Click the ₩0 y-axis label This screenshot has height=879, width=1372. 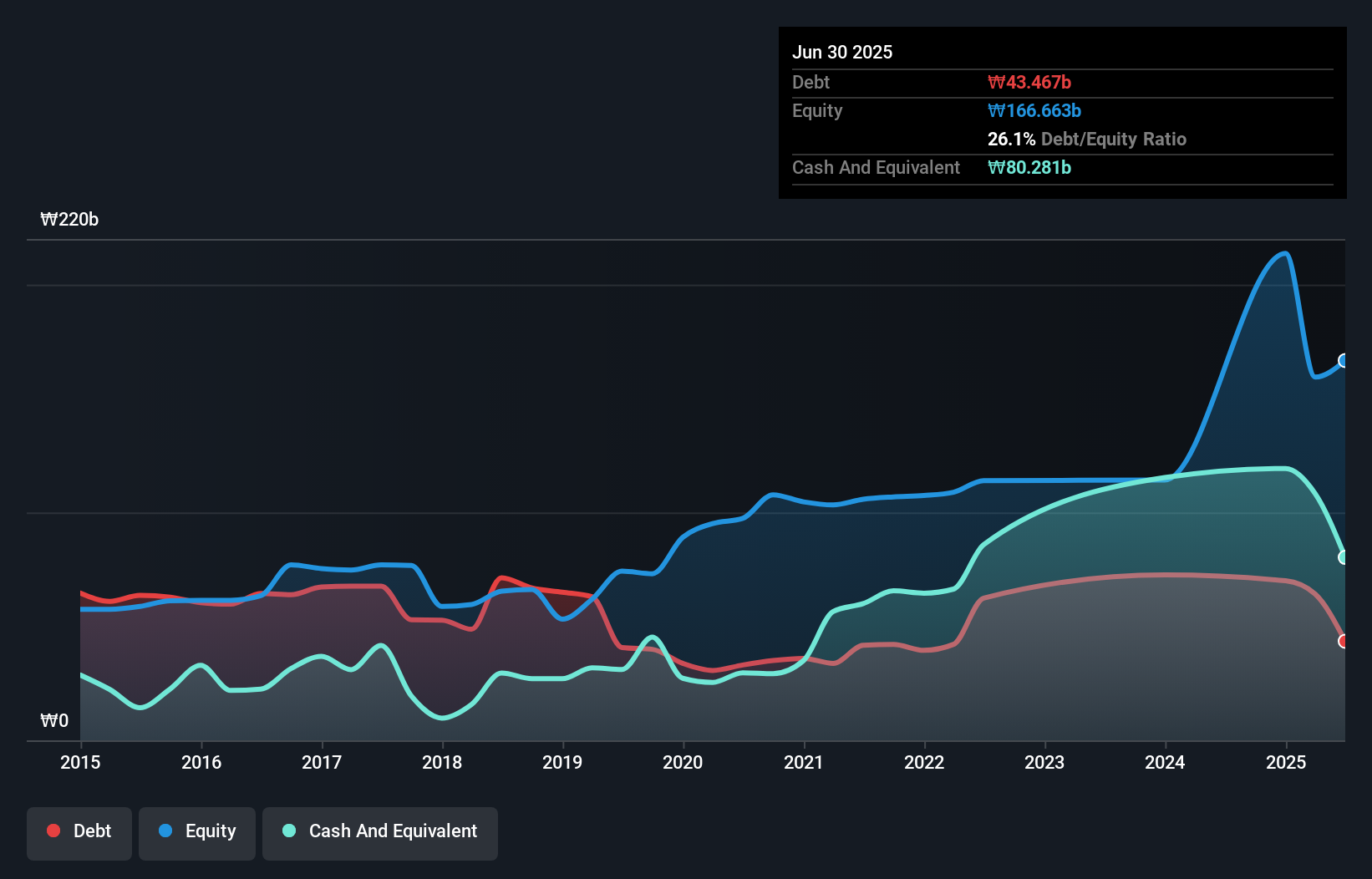[x=54, y=721]
